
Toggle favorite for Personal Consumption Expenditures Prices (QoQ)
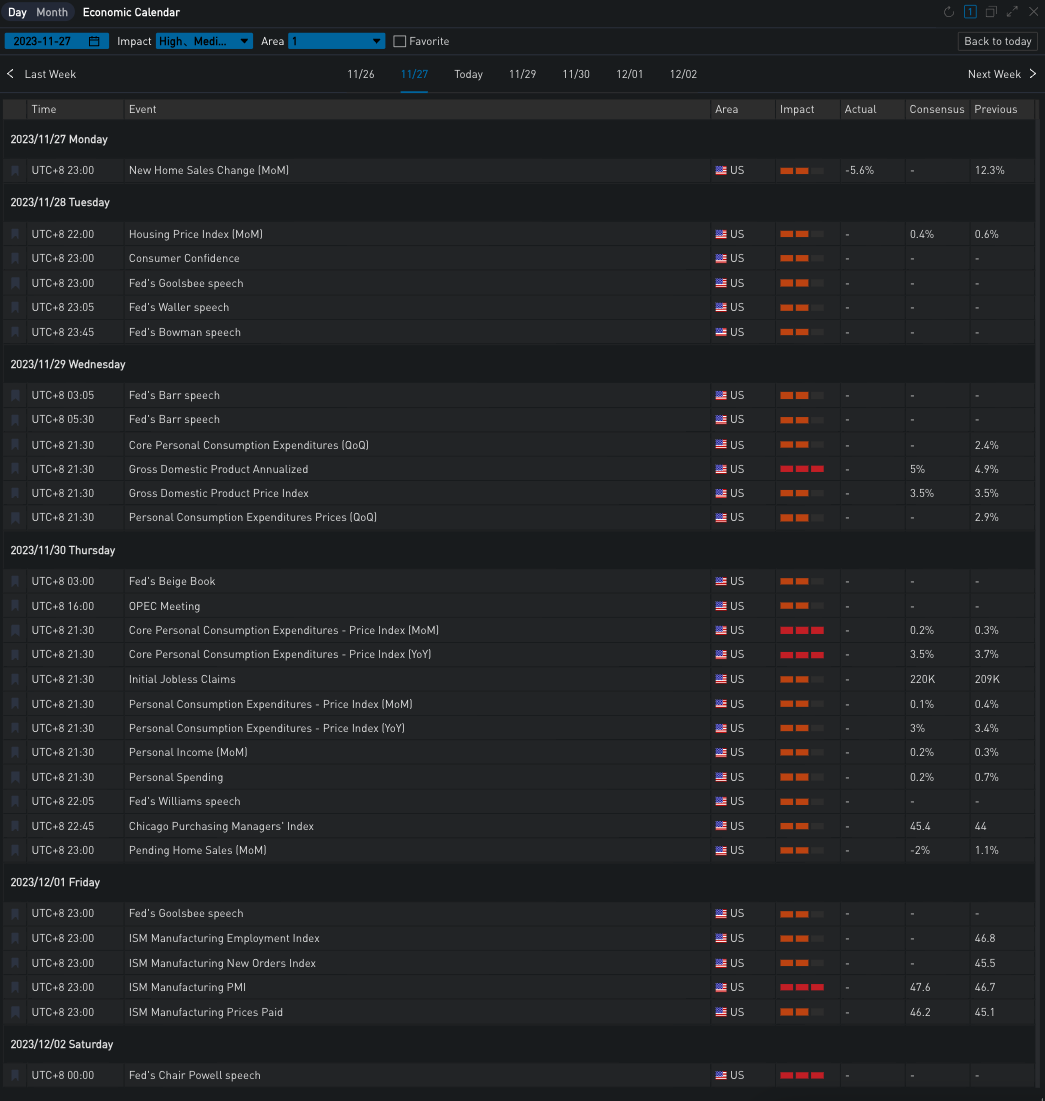(x=15, y=517)
